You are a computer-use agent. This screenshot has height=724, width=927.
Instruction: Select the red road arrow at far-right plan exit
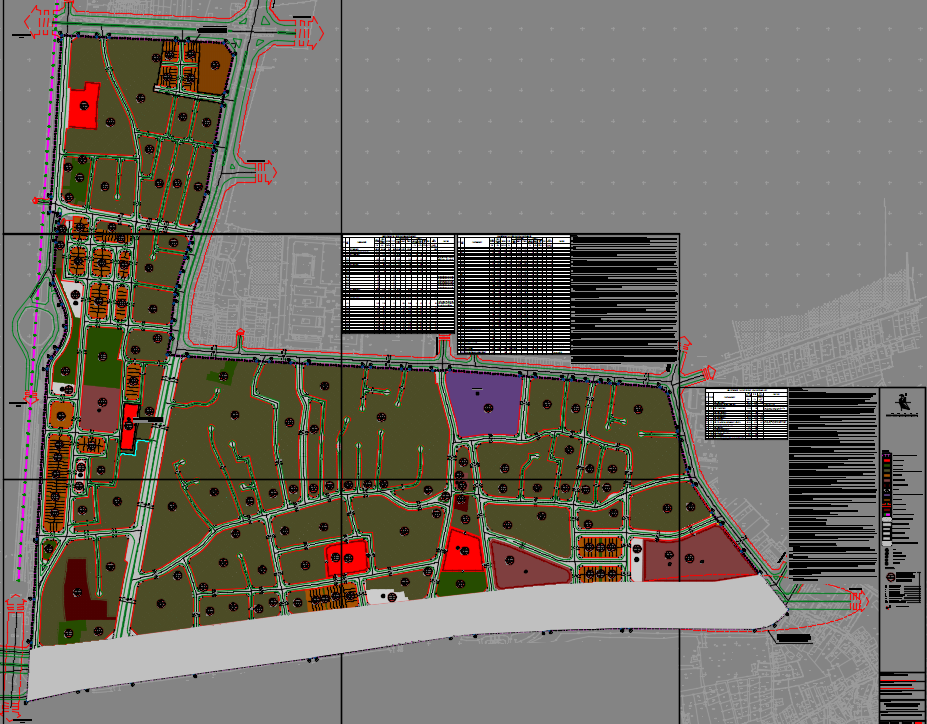coord(856,602)
